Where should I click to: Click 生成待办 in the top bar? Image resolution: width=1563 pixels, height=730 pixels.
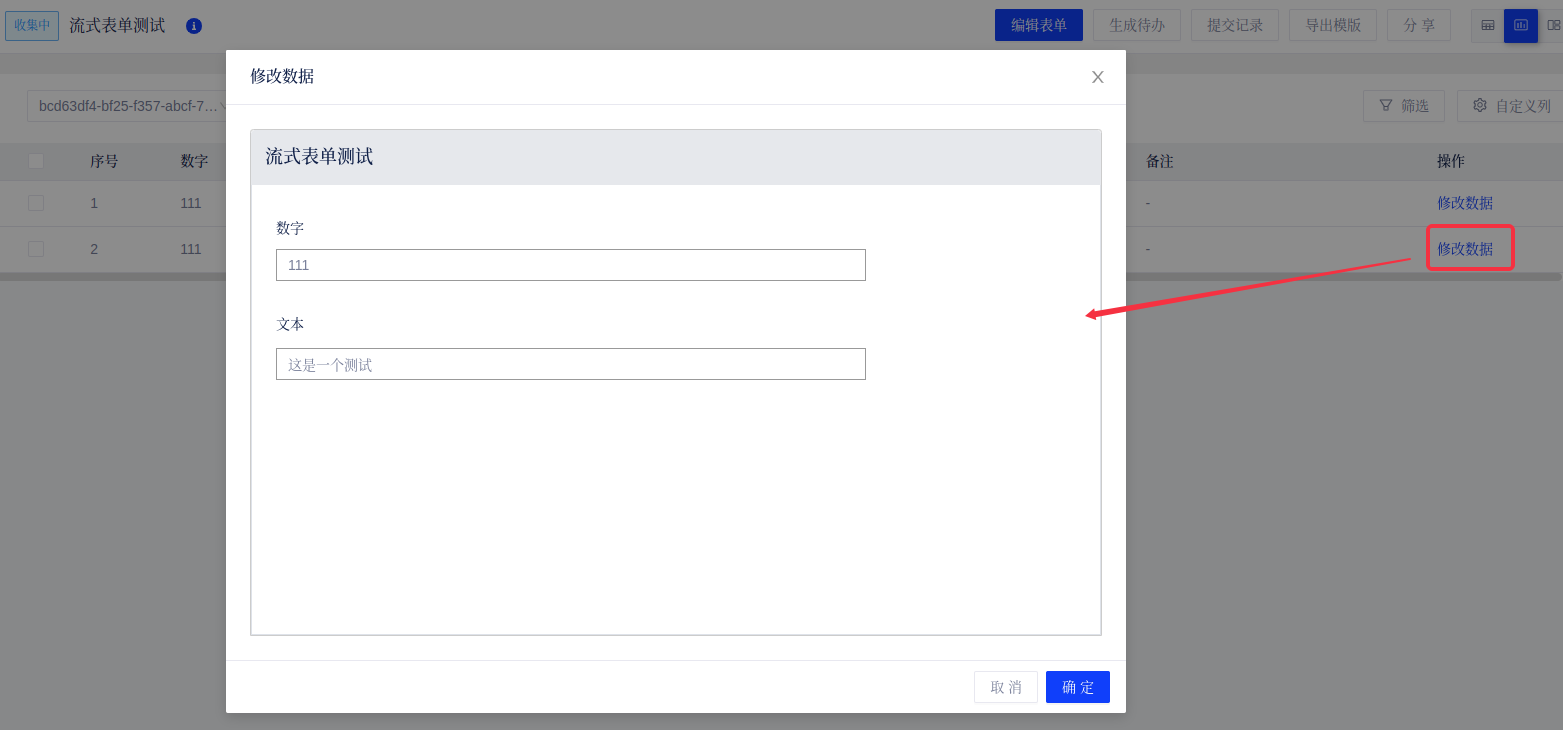[1136, 25]
